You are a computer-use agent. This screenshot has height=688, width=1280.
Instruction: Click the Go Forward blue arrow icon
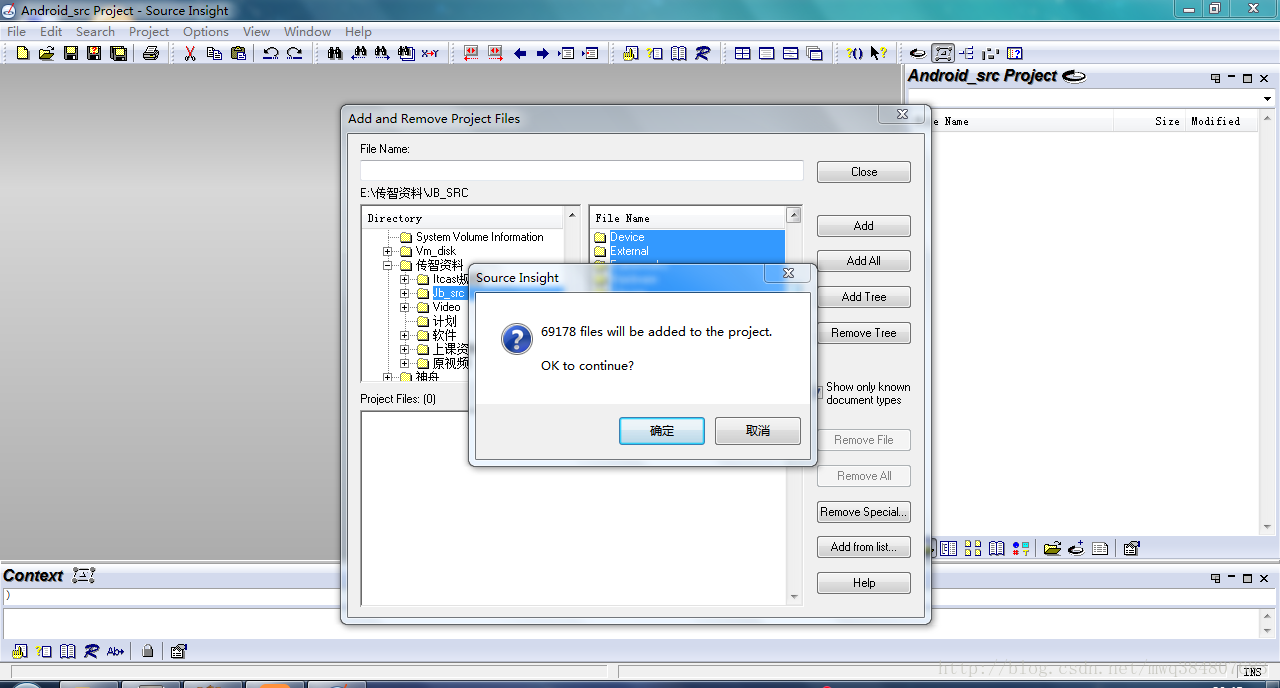pyautogui.click(x=543, y=53)
